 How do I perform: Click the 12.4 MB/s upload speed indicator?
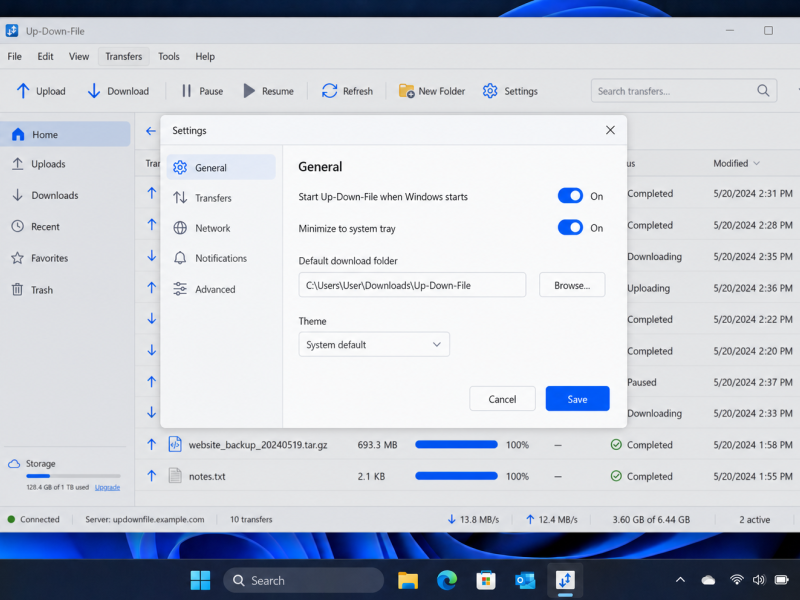(552, 519)
